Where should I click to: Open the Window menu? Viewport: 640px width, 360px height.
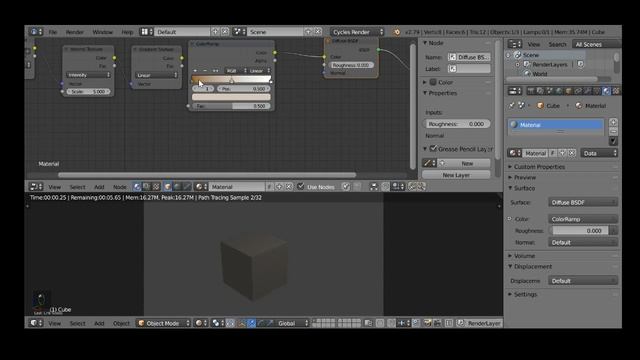(x=102, y=32)
